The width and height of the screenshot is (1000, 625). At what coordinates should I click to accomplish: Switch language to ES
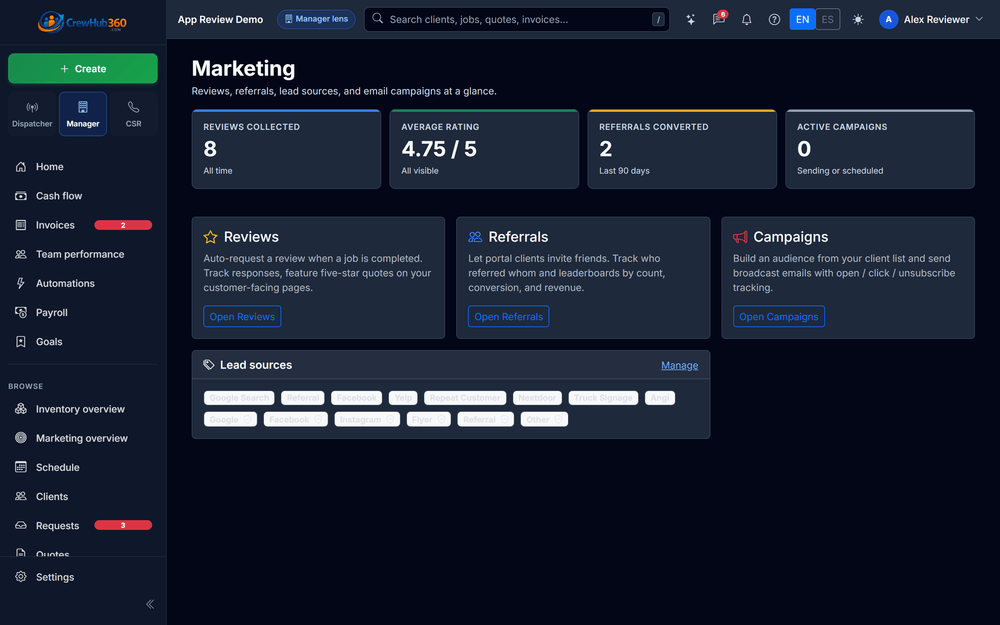(x=828, y=19)
